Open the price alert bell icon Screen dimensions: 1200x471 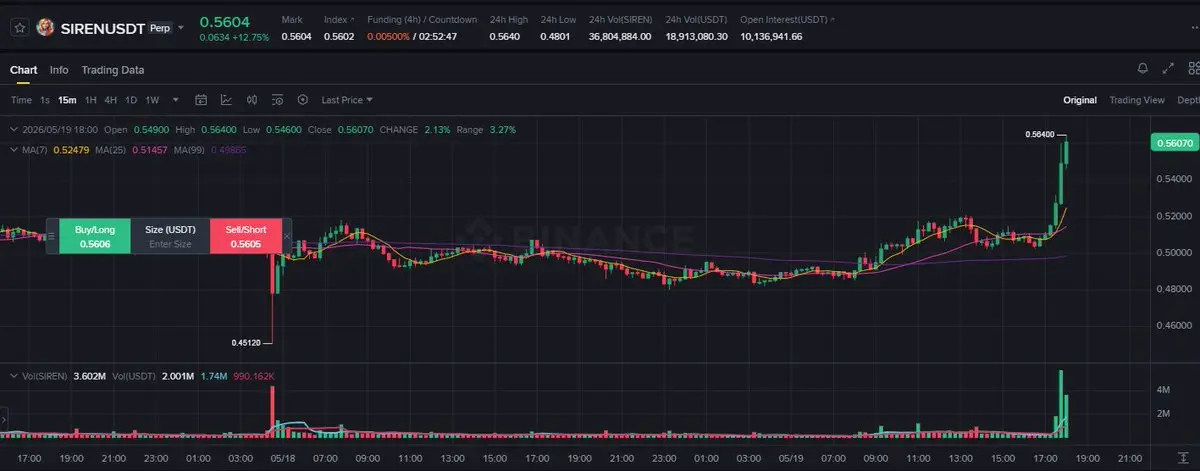(x=1142, y=69)
